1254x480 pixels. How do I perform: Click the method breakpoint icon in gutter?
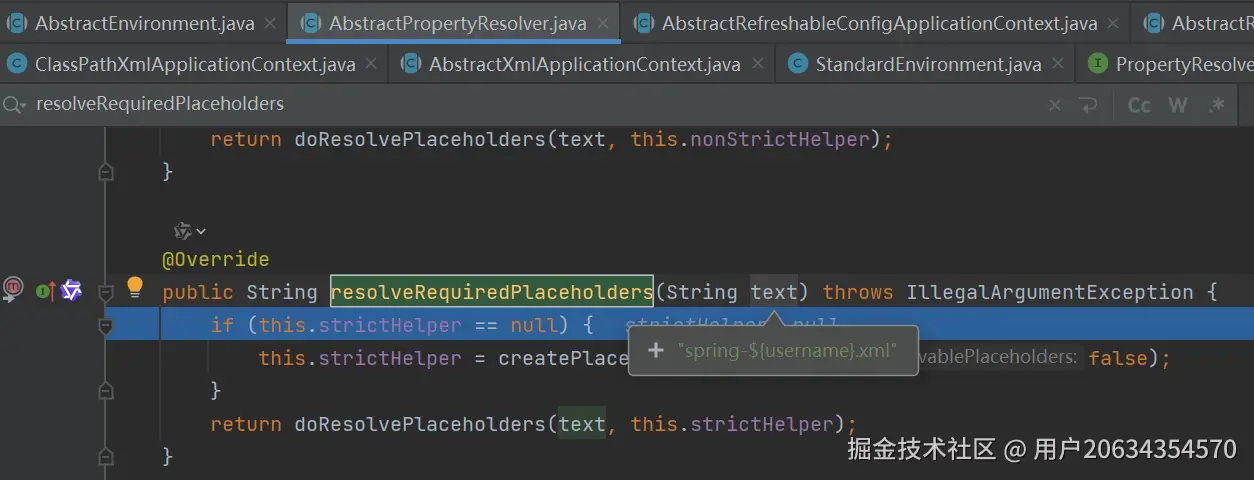click(x=12, y=290)
